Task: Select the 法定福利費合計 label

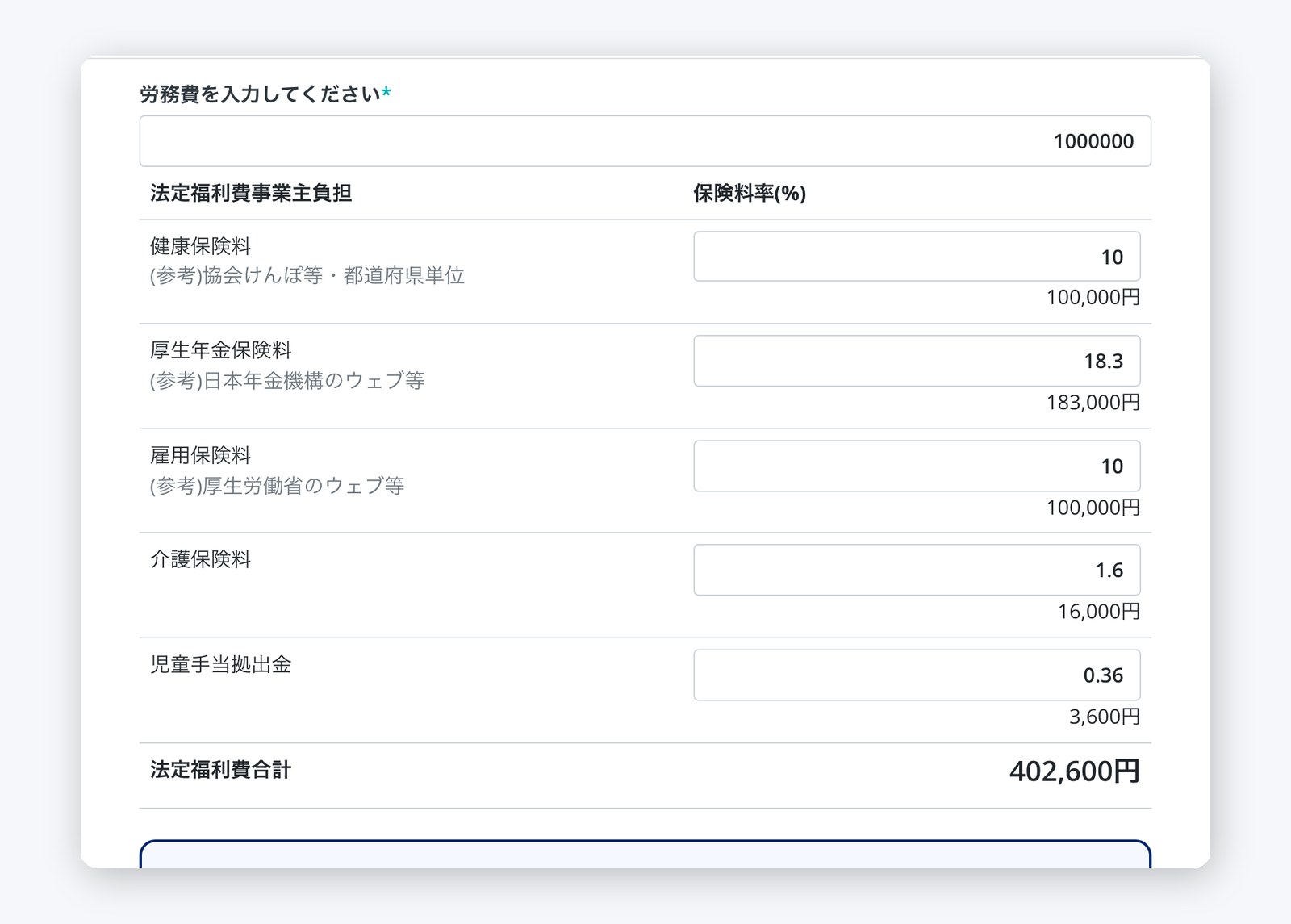Action: (x=220, y=770)
